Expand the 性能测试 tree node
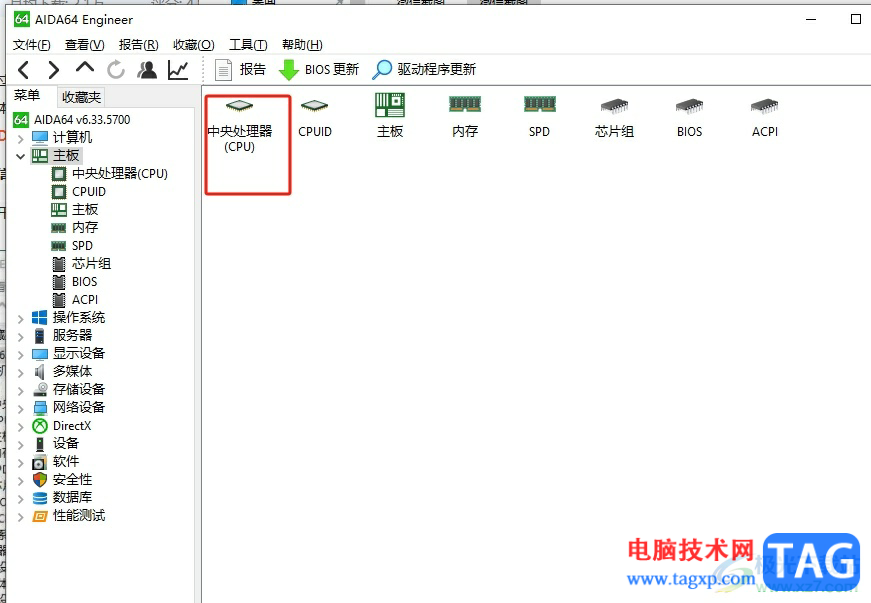 [21, 516]
